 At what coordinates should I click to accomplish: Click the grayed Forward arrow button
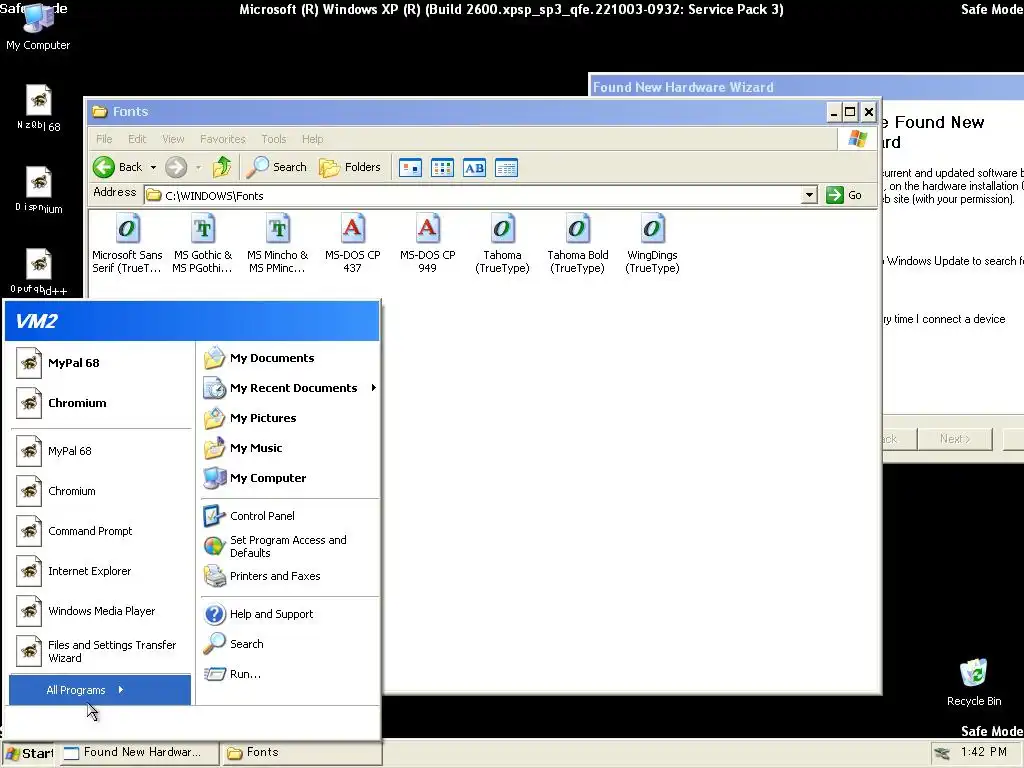click(x=176, y=167)
